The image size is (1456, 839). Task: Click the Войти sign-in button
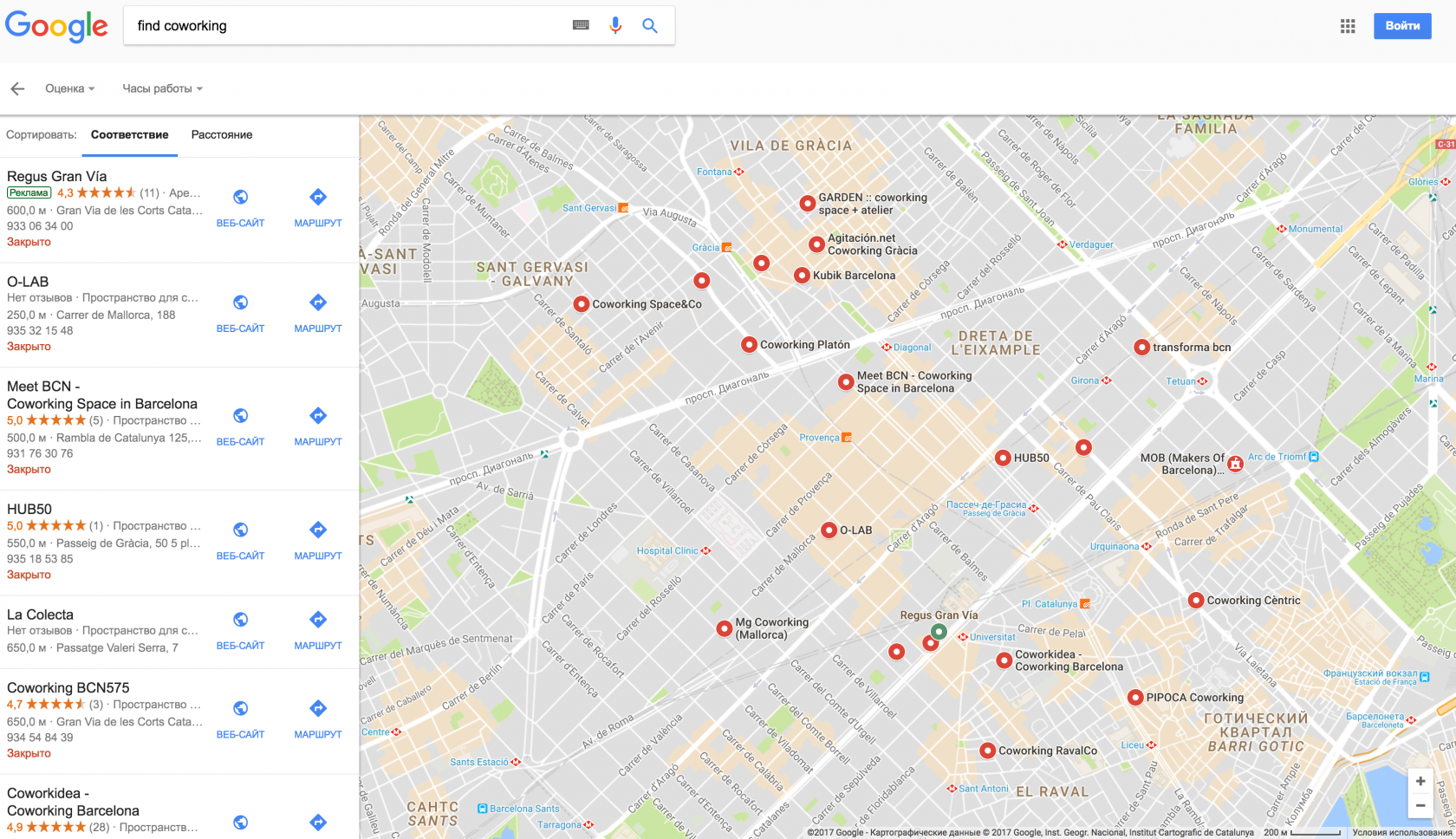tap(1402, 26)
